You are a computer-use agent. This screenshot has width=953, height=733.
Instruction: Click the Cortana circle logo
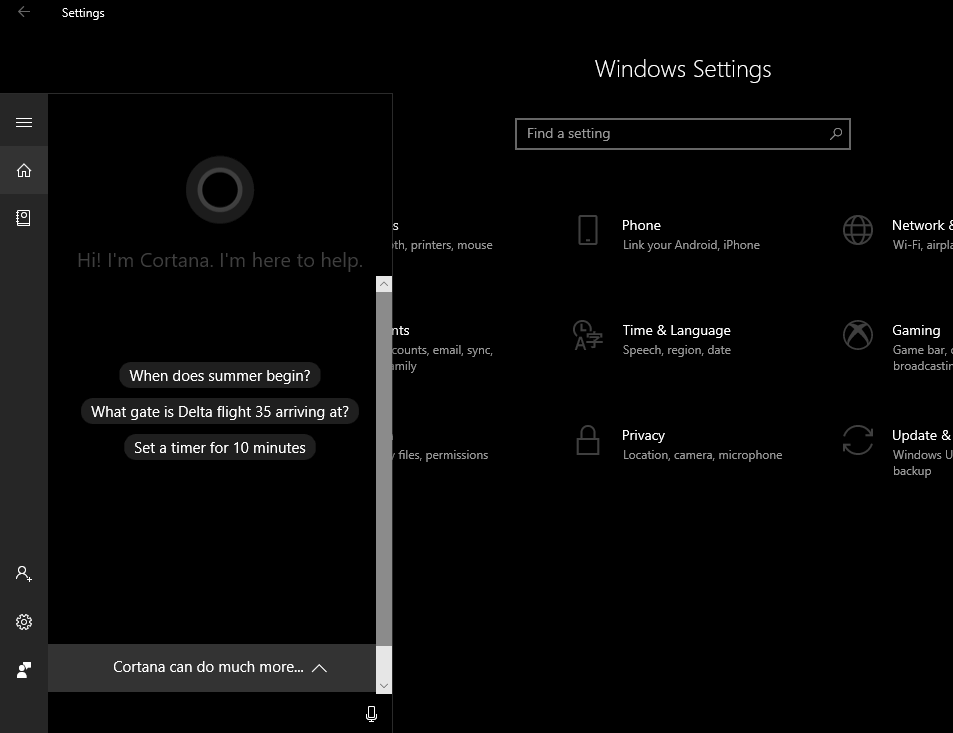220,190
